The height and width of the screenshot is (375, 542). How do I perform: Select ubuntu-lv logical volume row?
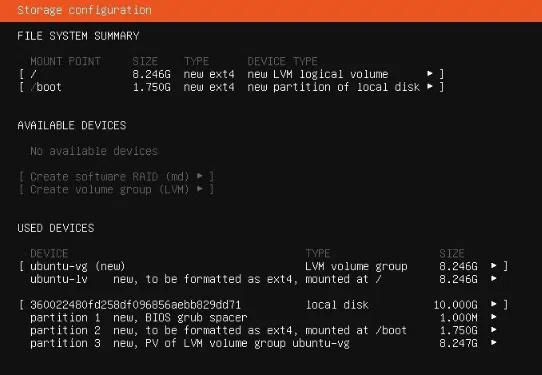coord(264,279)
